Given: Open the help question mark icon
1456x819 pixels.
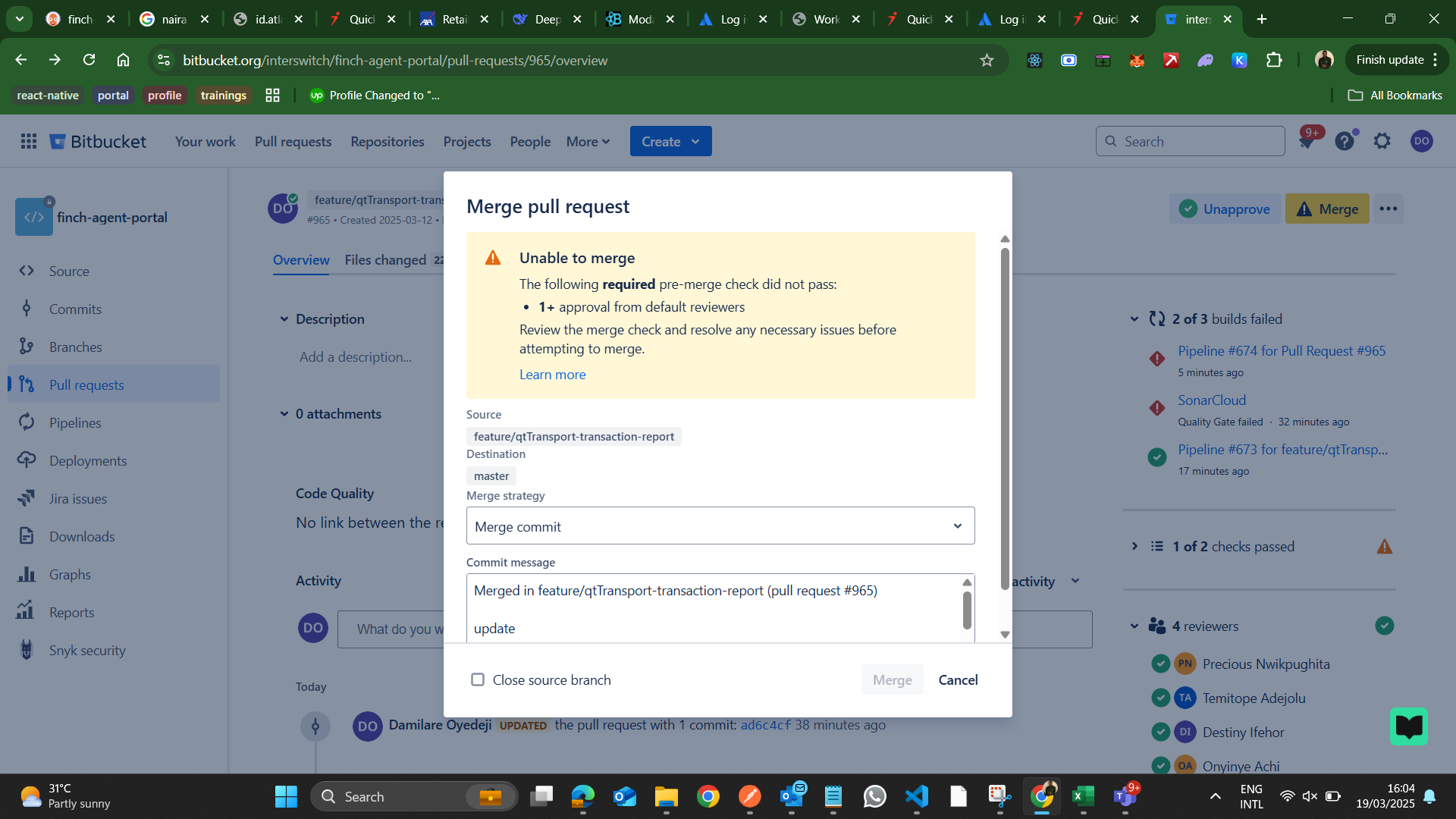Looking at the screenshot, I should tap(1345, 141).
